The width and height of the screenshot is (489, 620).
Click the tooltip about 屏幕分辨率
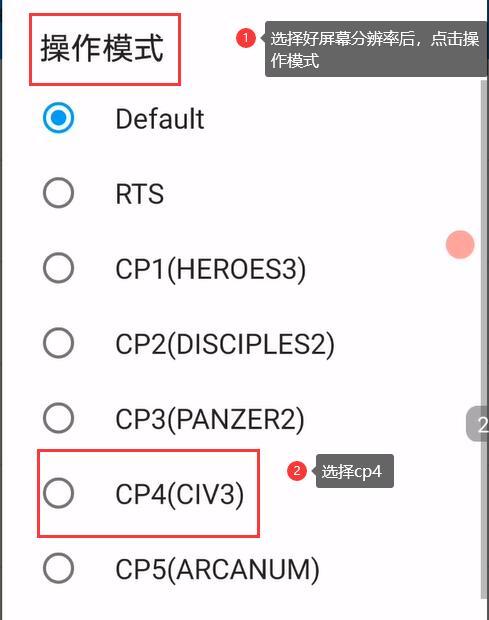tap(376, 49)
